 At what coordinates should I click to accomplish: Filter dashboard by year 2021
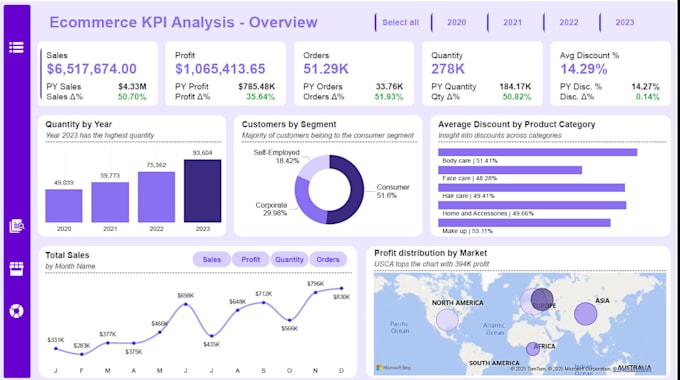coord(513,22)
